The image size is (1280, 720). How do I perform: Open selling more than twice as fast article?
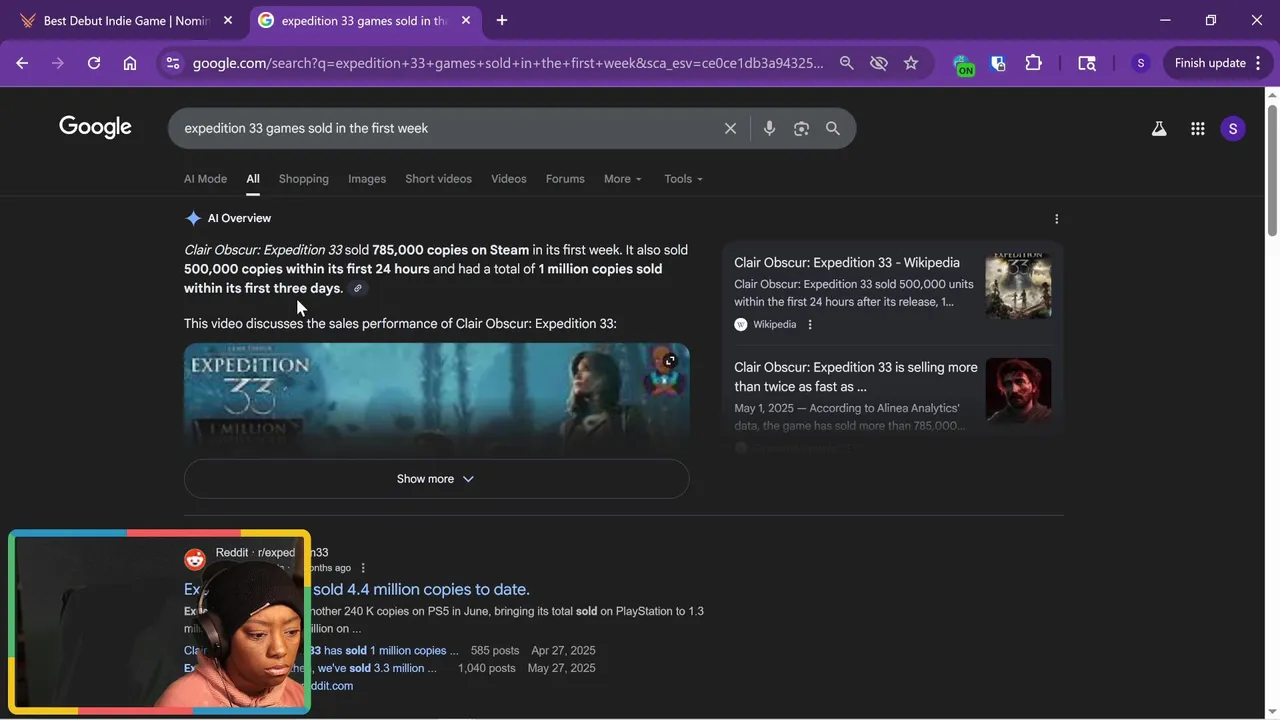coord(856,377)
